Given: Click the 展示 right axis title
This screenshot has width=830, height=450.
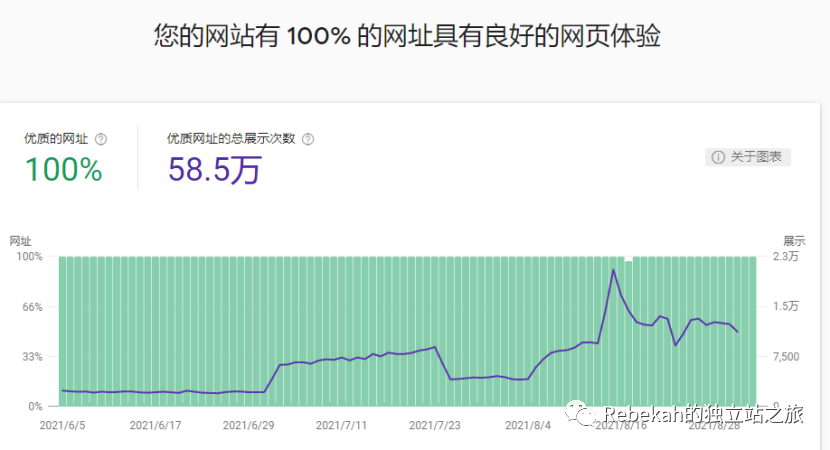Looking at the screenshot, I should point(794,241).
